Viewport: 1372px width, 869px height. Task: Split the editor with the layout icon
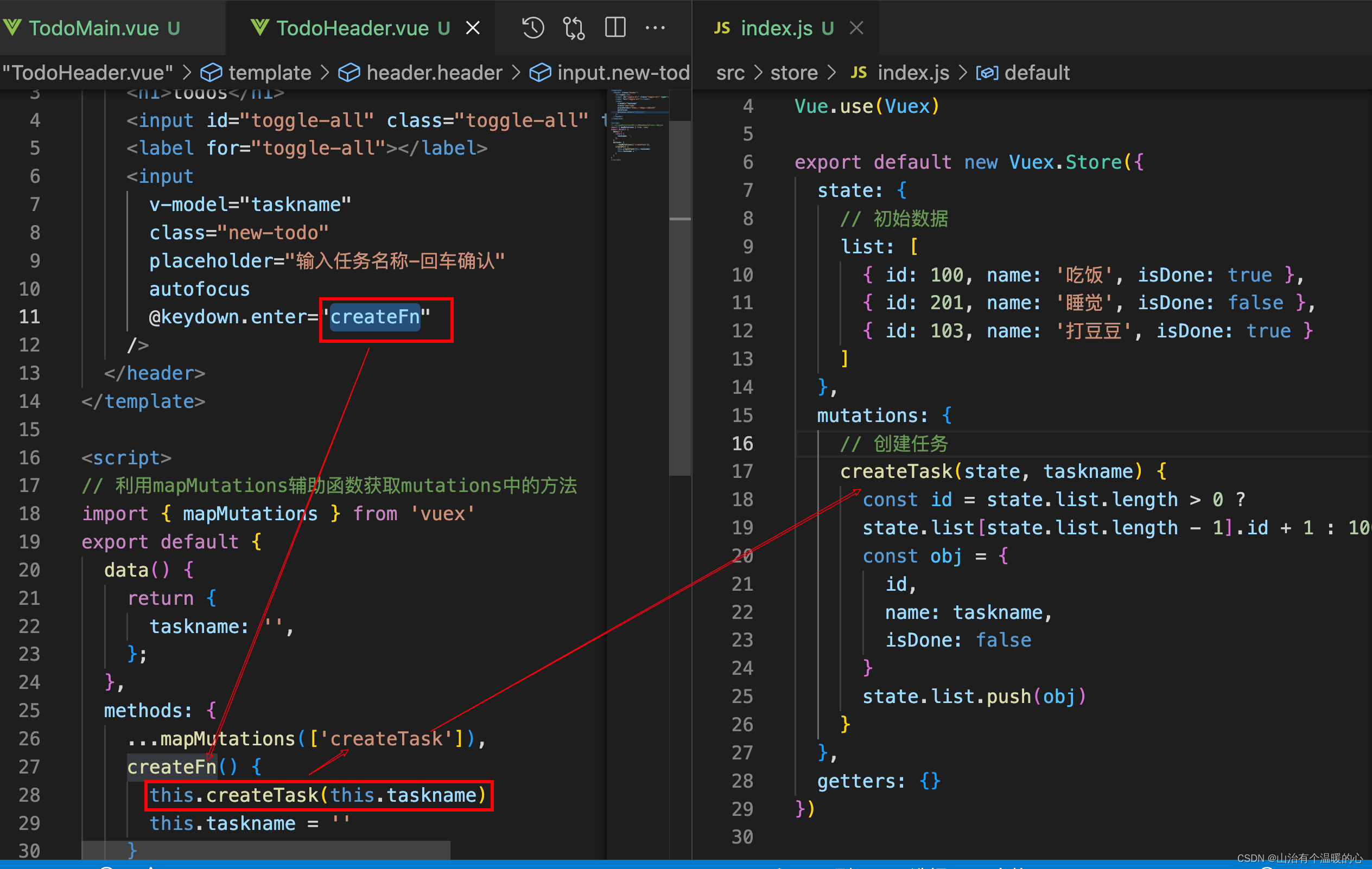[x=615, y=27]
